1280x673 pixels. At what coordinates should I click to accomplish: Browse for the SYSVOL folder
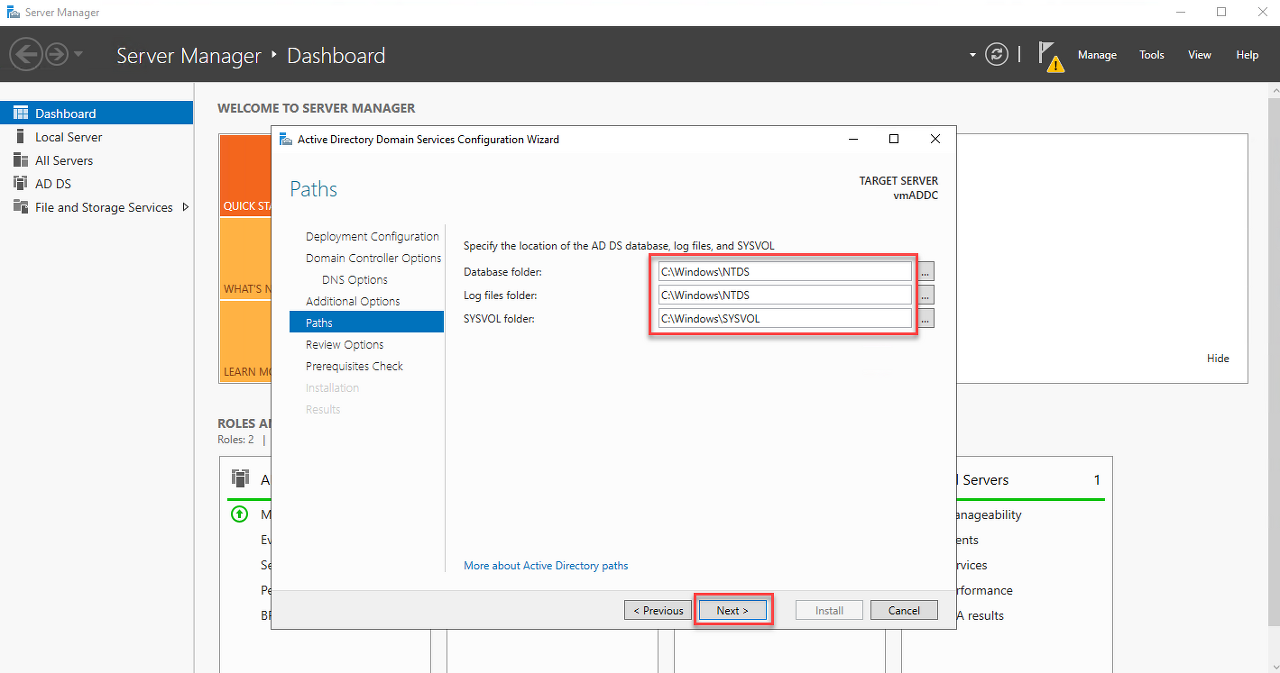(x=926, y=319)
